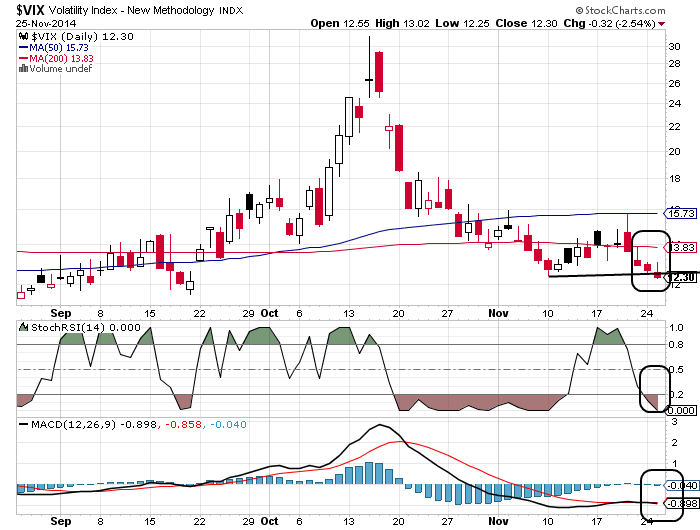Screen dimensions: 700x530
Task: Click the 25-Nov-2014 date label
Action: point(46,23)
